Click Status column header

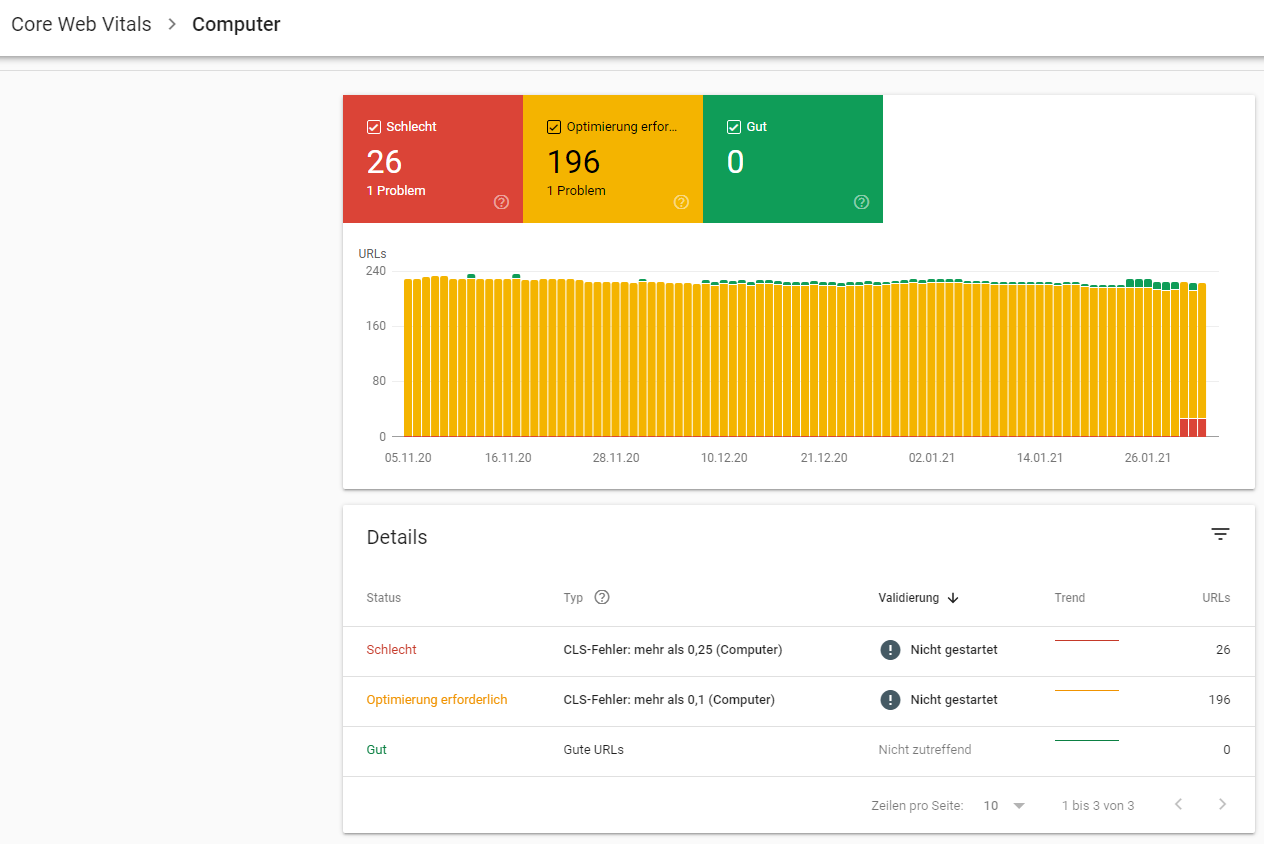(384, 598)
